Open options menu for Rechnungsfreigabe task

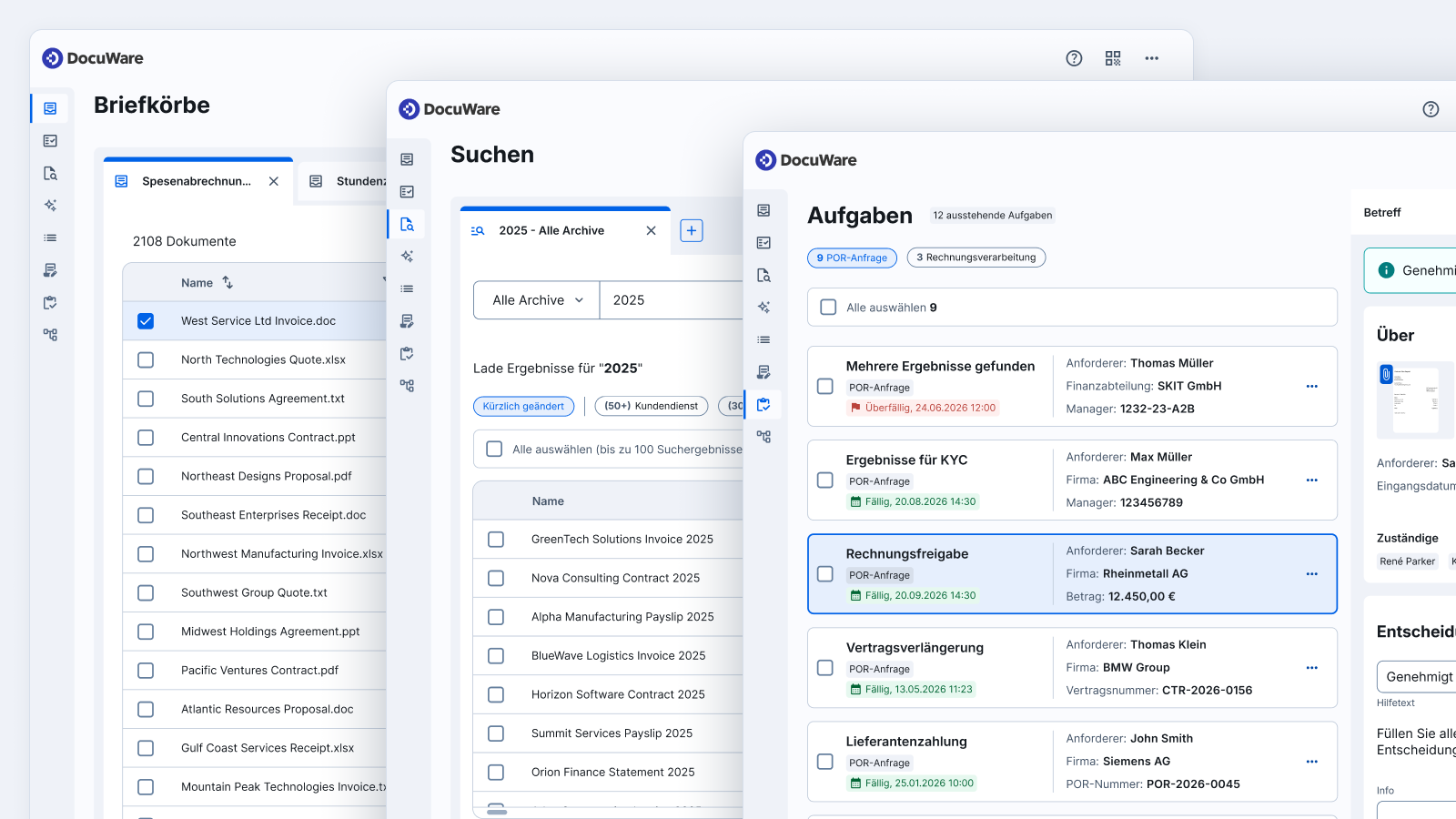pos(1311,574)
